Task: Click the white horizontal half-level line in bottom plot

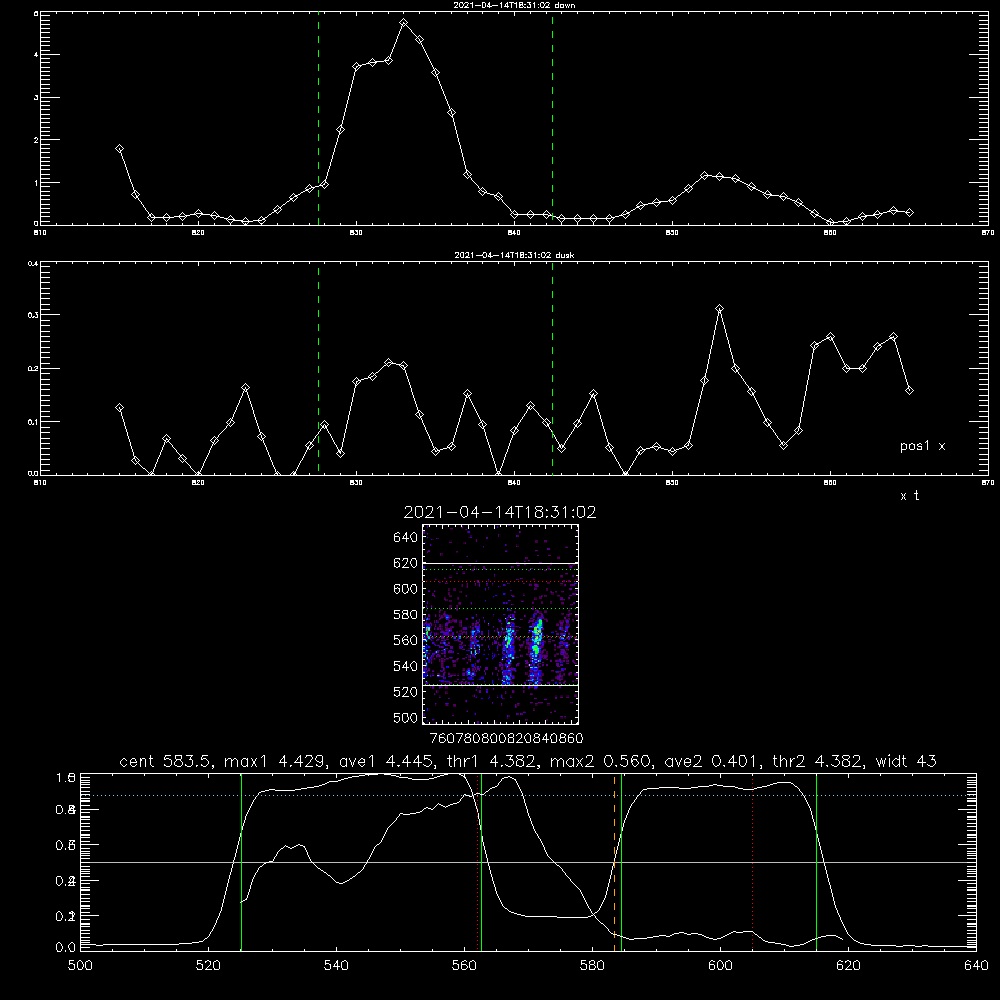Action: point(528,862)
